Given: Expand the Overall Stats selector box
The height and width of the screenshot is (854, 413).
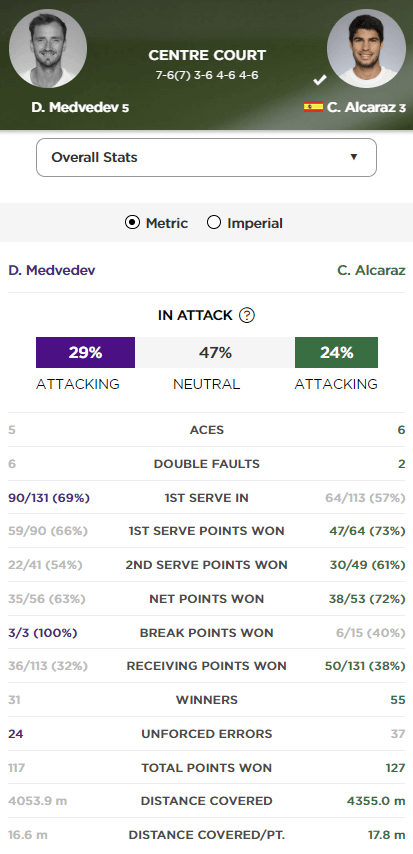Looking at the screenshot, I should 206,157.
